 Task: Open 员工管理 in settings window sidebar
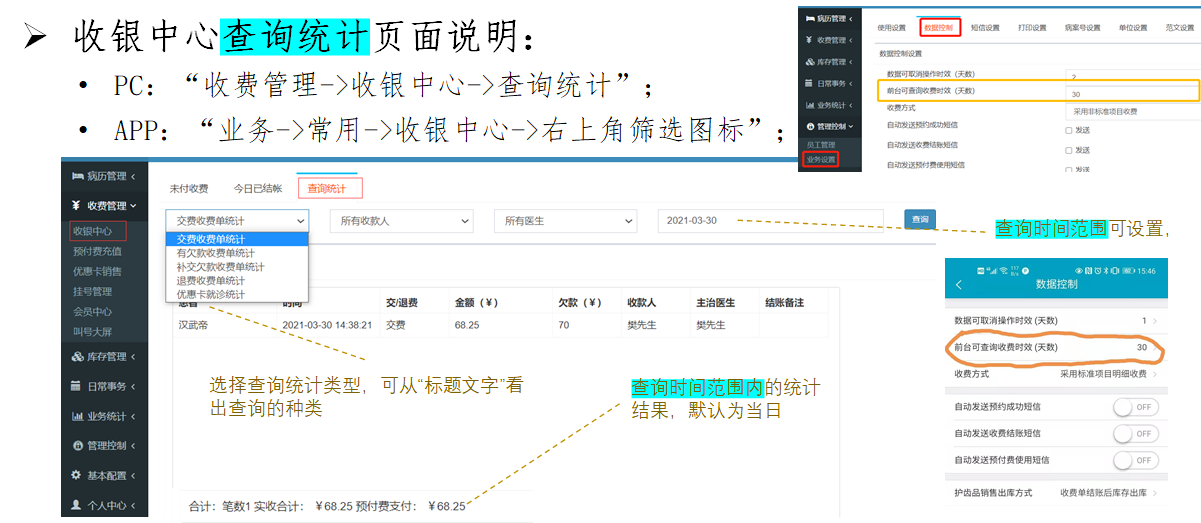(820, 145)
